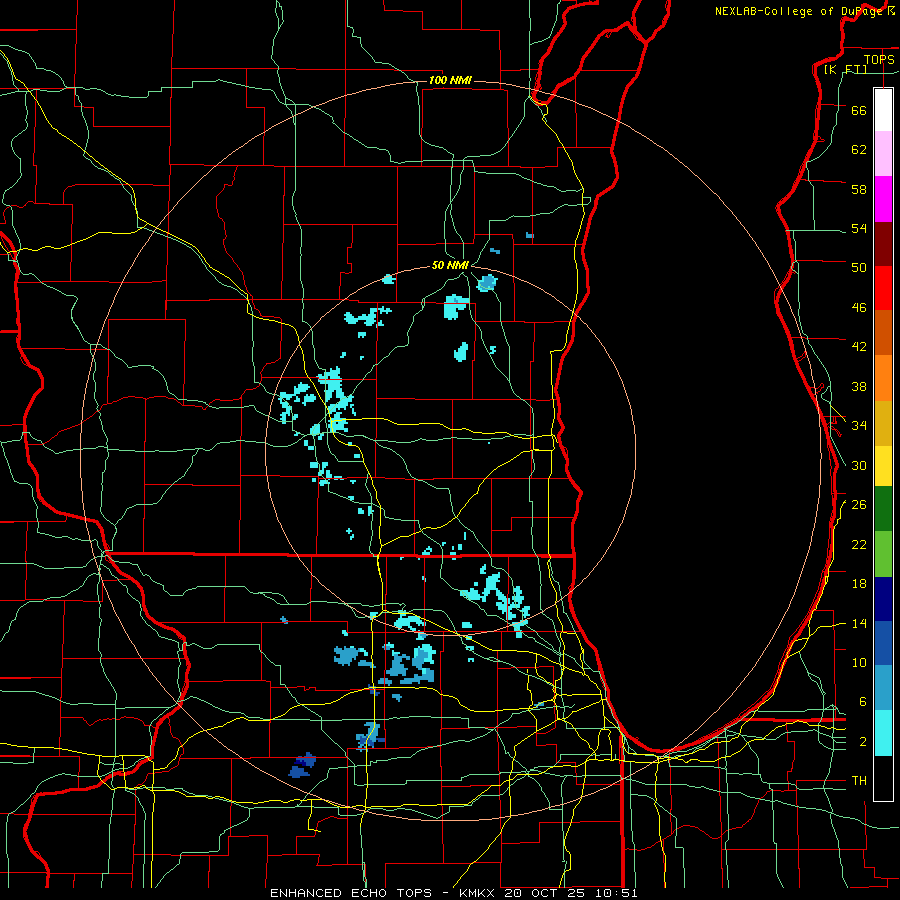Click the 22 scale value
This screenshot has width=900, height=900.
[859, 544]
